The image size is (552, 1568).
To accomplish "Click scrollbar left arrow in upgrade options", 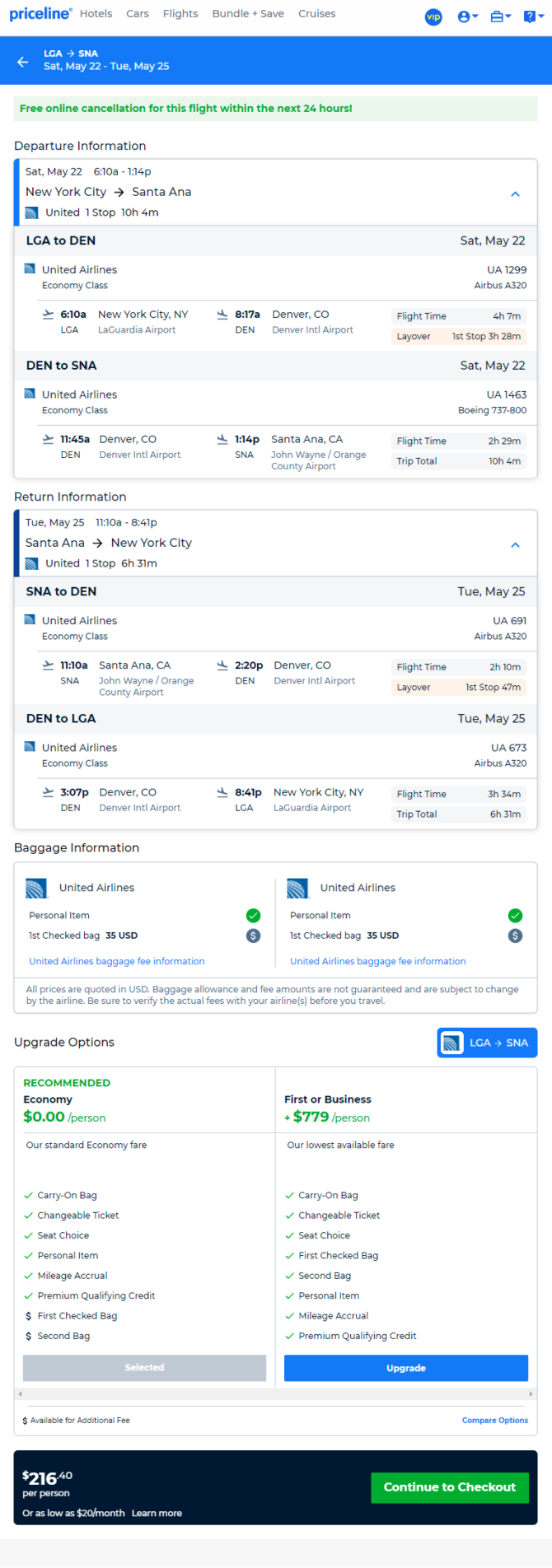I will [19, 1393].
